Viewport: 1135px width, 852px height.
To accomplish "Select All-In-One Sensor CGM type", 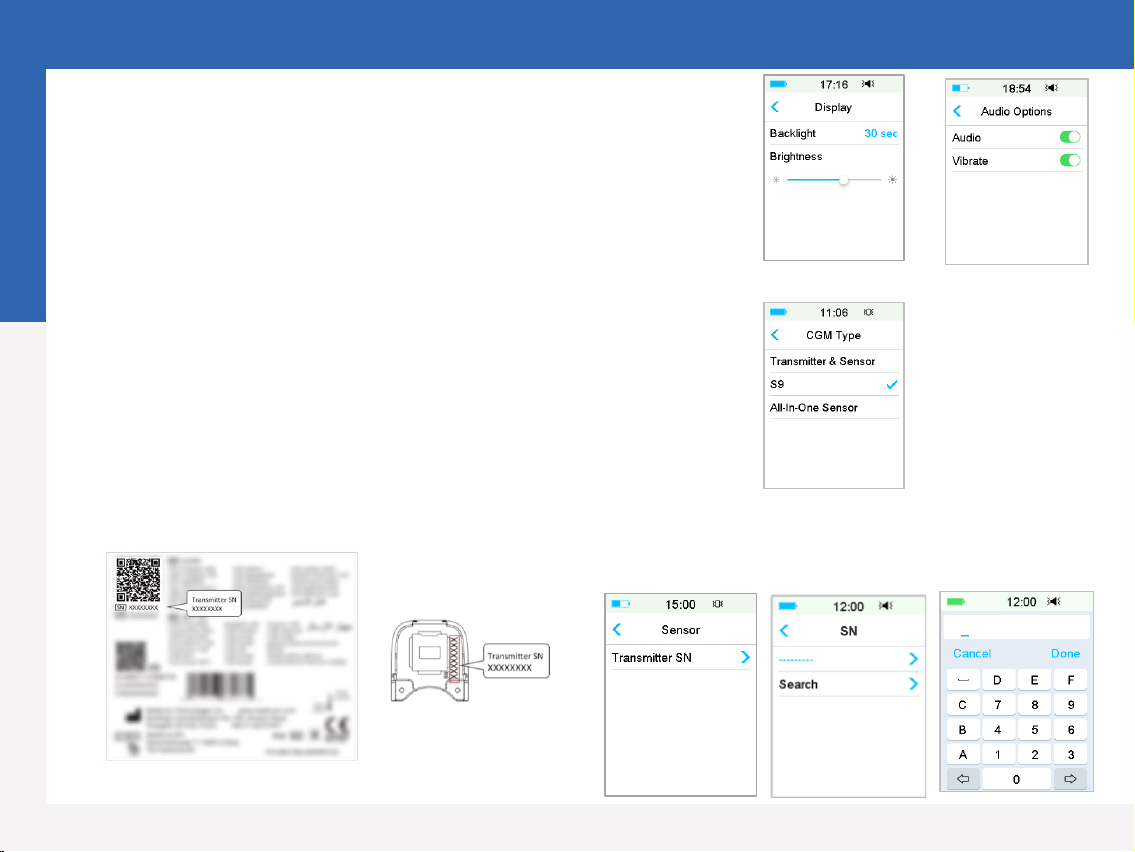I will 834,408.
